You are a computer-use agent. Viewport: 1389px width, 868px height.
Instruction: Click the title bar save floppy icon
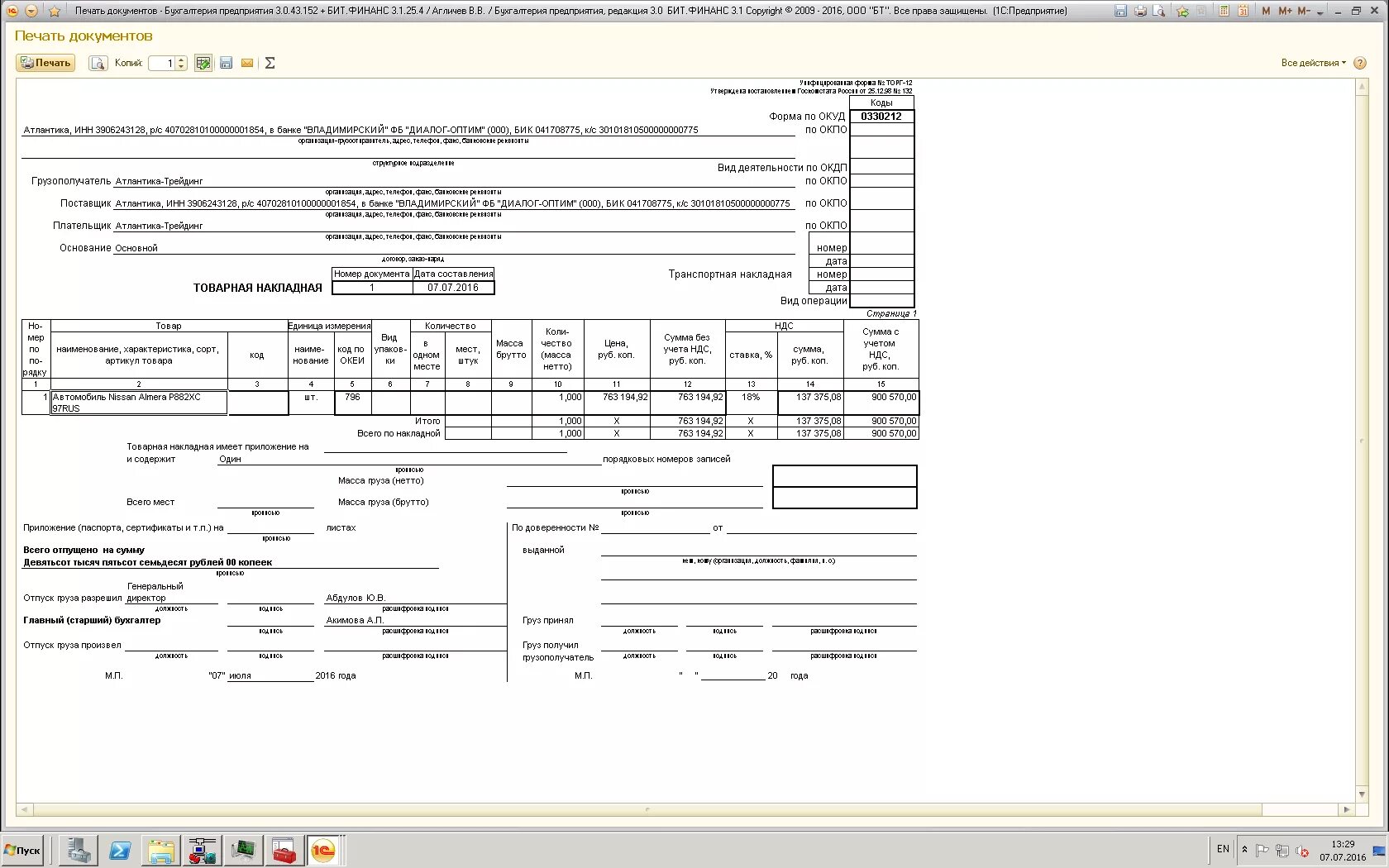tap(1120, 11)
